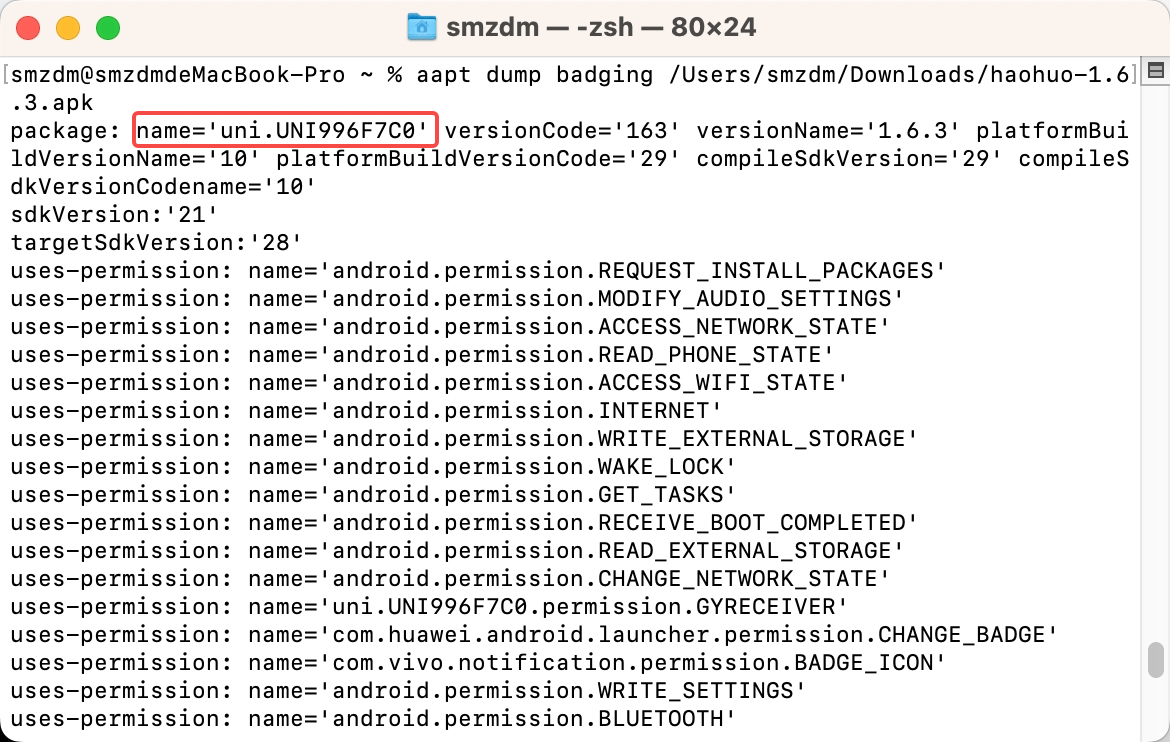Click the home folder proxy icon in title bar
This screenshot has height=742, width=1170.
click(420, 27)
